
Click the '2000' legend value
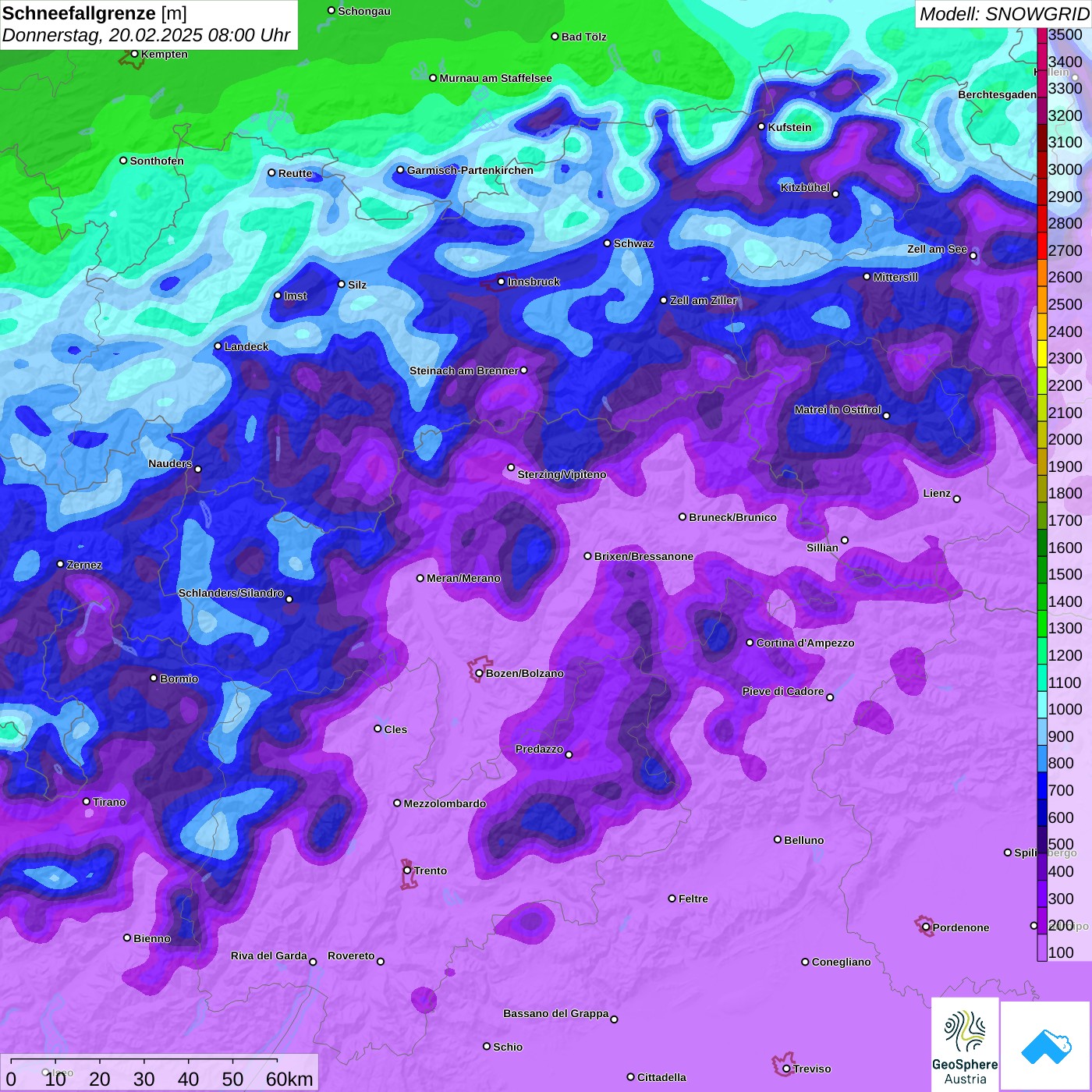pyautogui.click(x=1065, y=439)
